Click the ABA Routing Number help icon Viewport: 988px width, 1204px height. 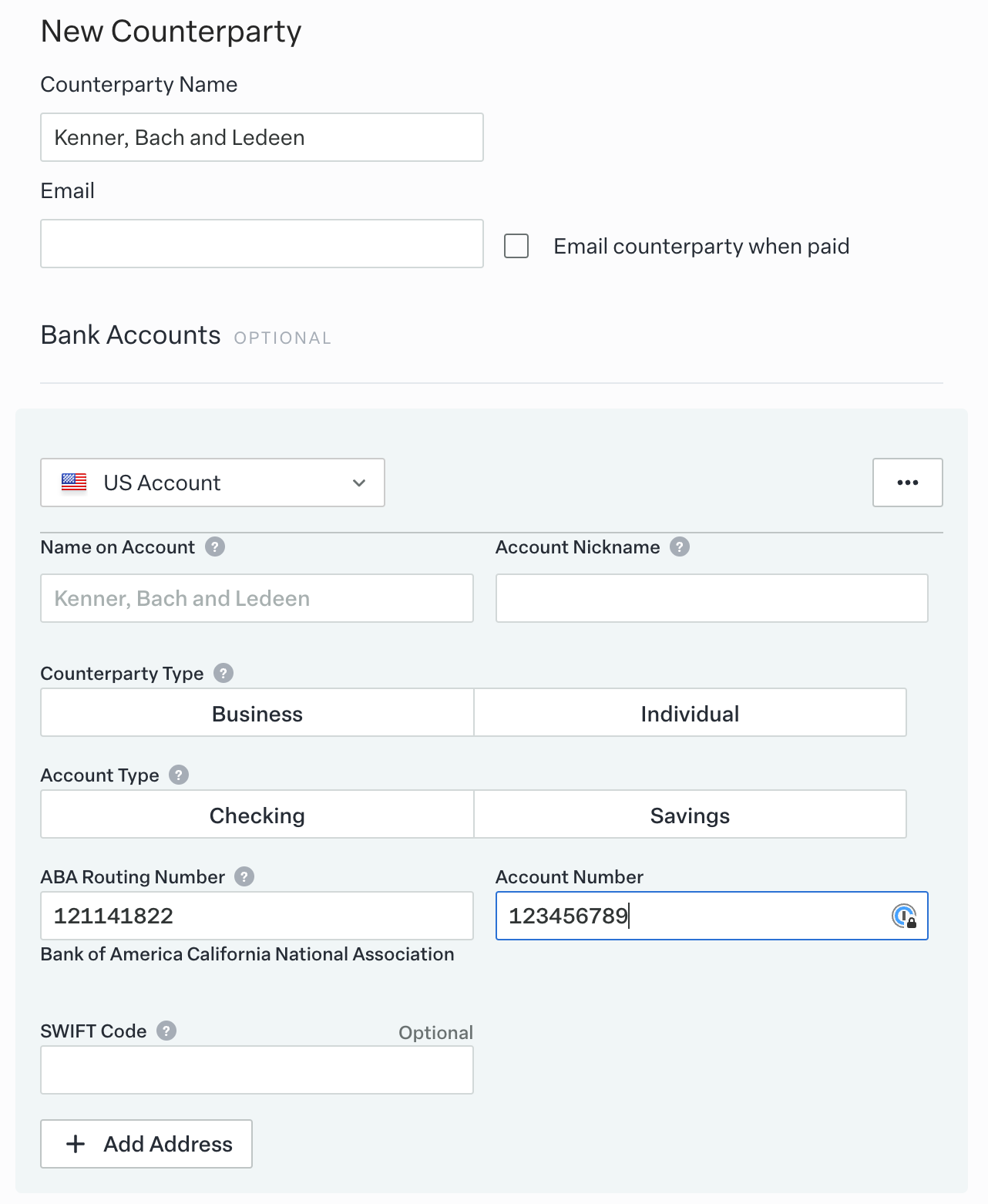click(x=244, y=877)
